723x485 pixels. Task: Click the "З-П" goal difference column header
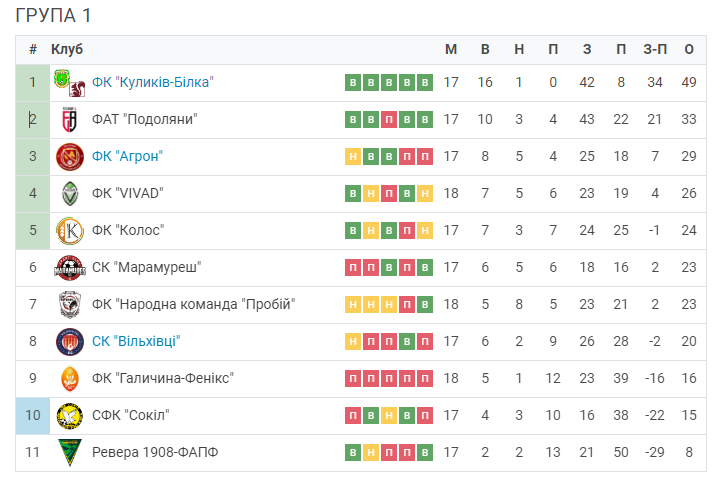coord(655,49)
